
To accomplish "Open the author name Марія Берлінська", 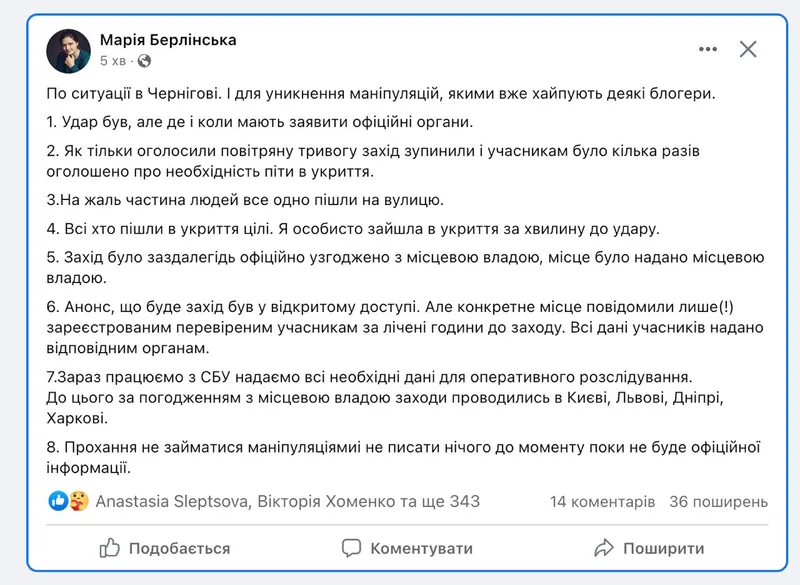I will (x=168, y=40).
